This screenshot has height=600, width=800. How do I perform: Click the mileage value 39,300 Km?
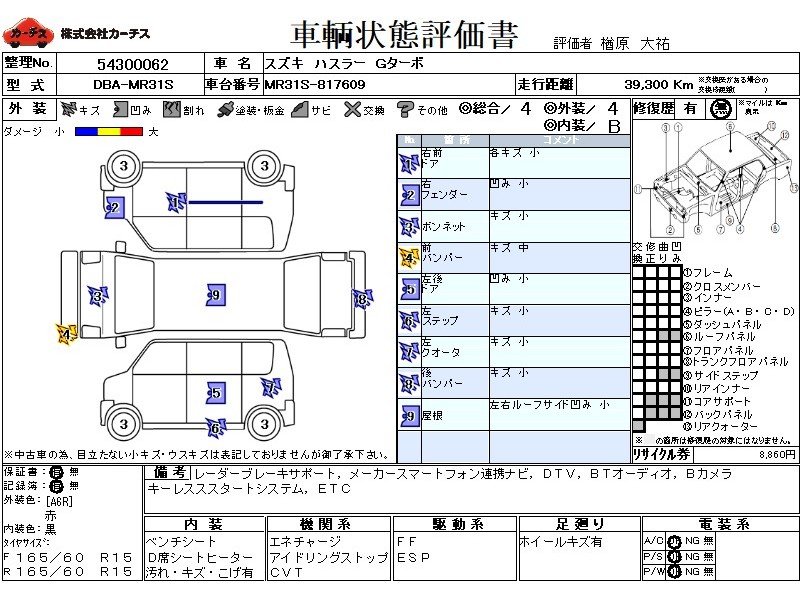pos(658,85)
